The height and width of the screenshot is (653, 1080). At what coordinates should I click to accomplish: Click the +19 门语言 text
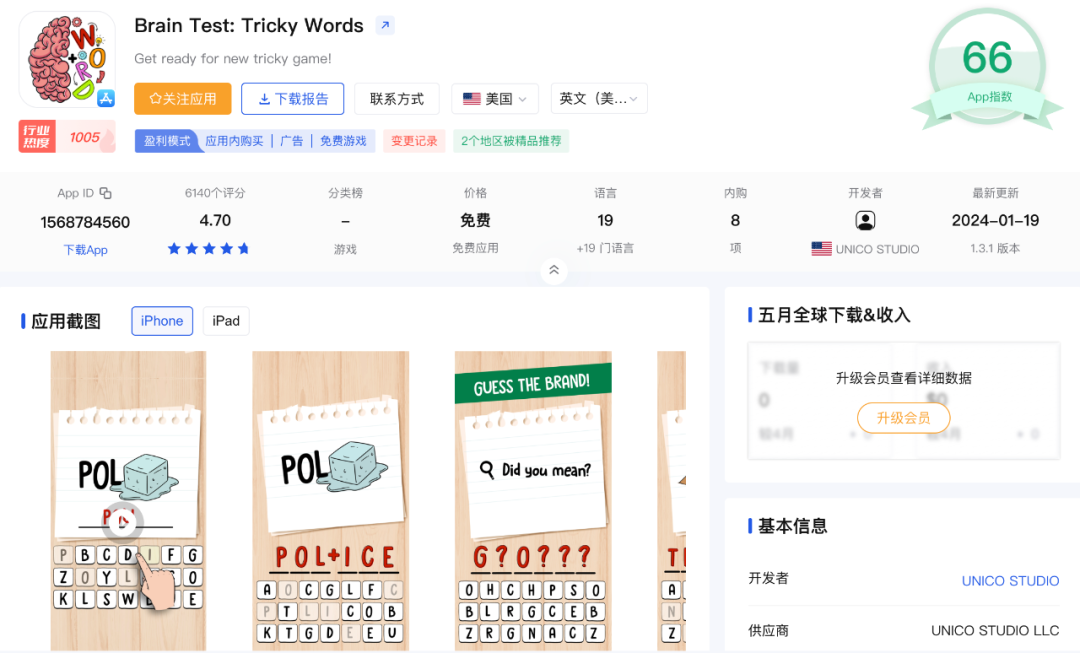point(605,248)
